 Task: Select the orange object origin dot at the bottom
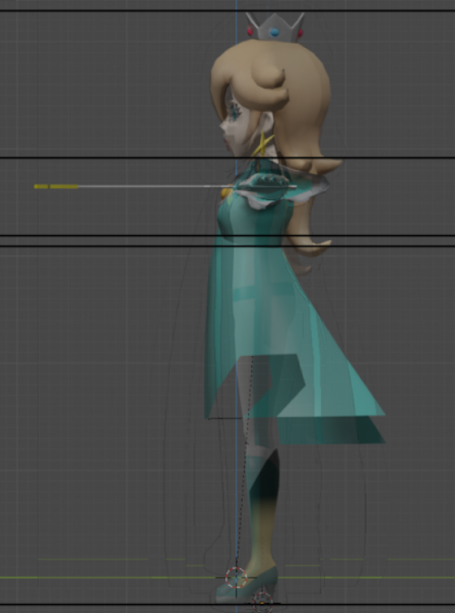point(262,603)
